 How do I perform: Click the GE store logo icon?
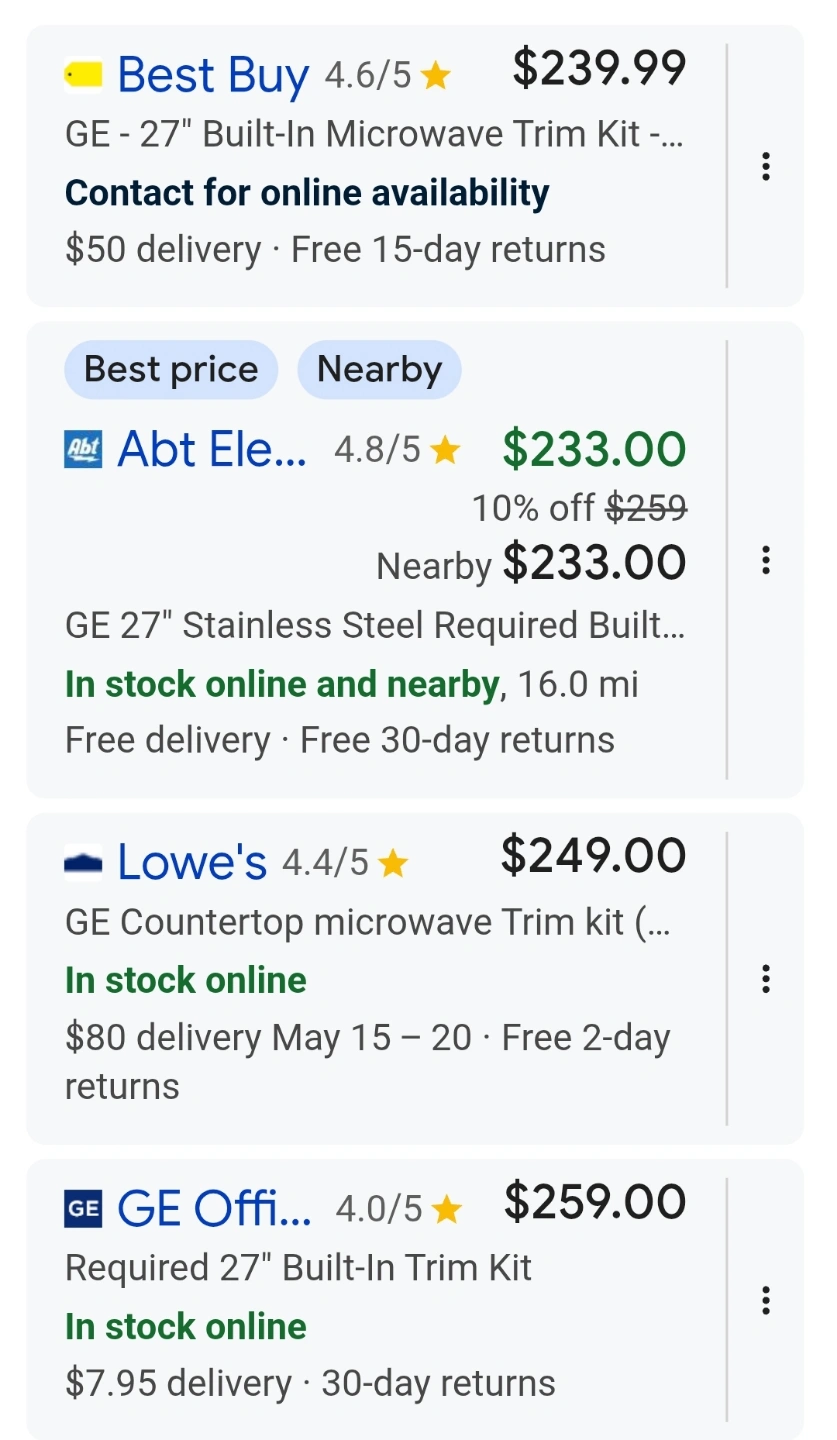click(x=83, y=1208)
